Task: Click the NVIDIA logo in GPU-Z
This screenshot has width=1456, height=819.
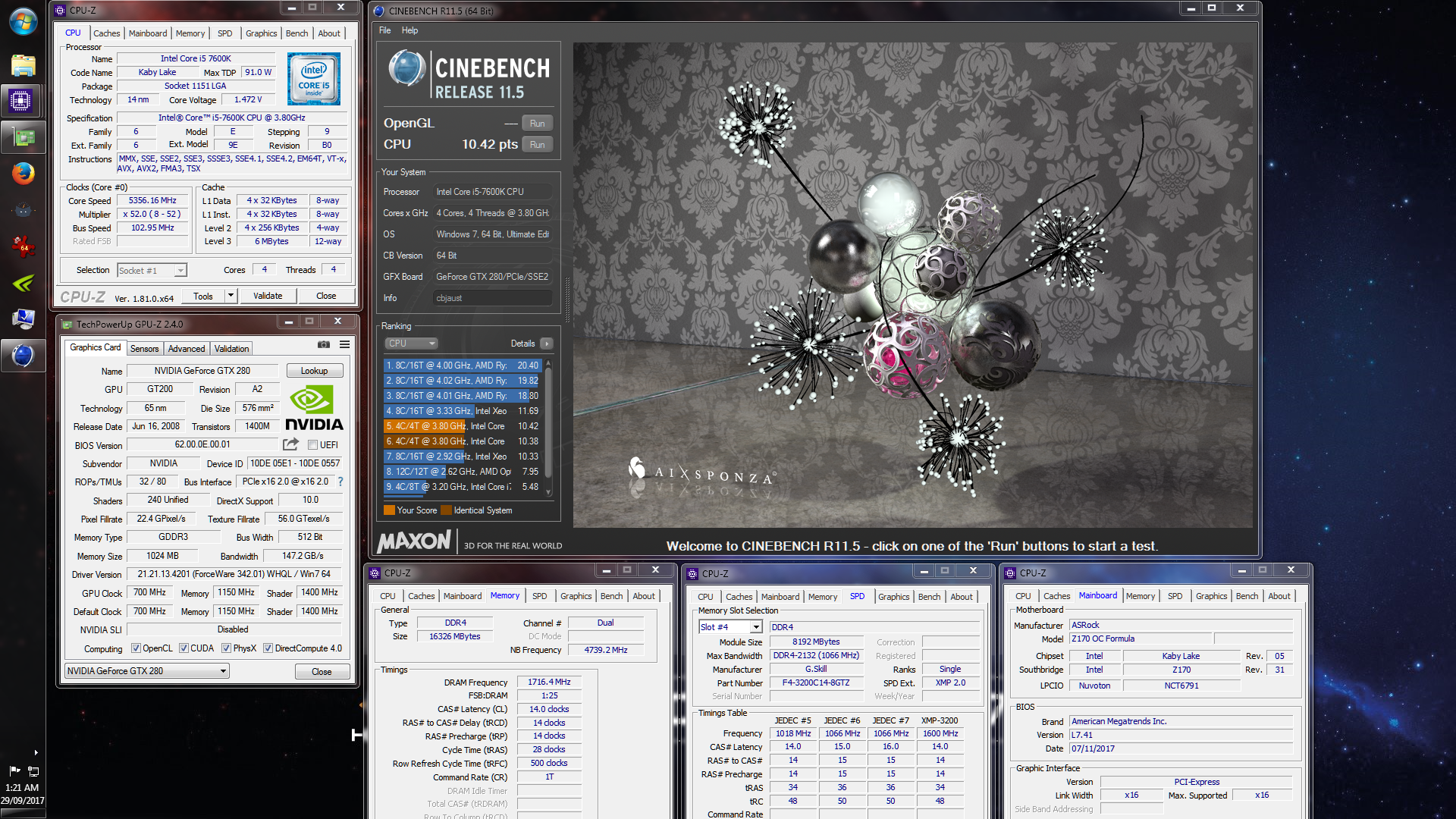Action: coord(314,408)
